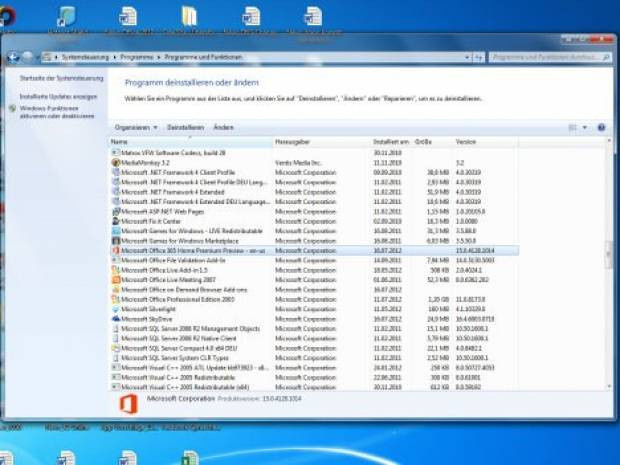Click the Microsoft Office Live Meeting 2007 icon

pyautogui.click(x=115, y=280)
